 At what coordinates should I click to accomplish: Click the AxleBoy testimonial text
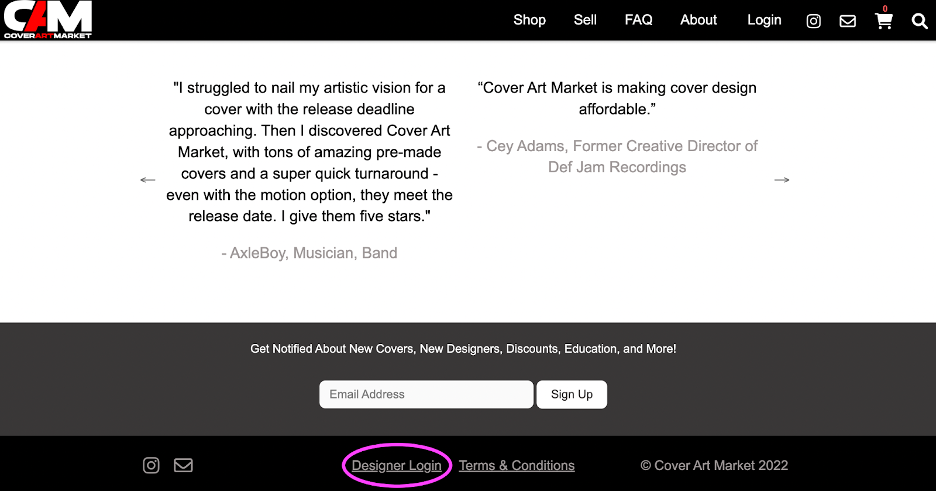coord(309,152)
